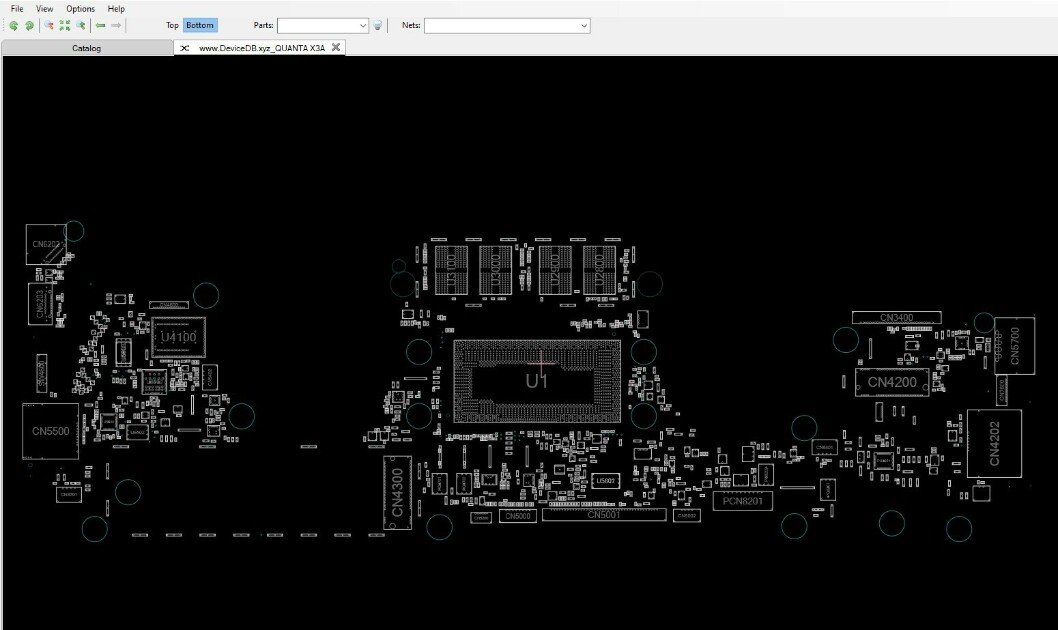The height and width of the screenshot is (630, 1058).
Task: Switch to the Catalog tab
Action: pyautogui.click(x=86, y=48)
